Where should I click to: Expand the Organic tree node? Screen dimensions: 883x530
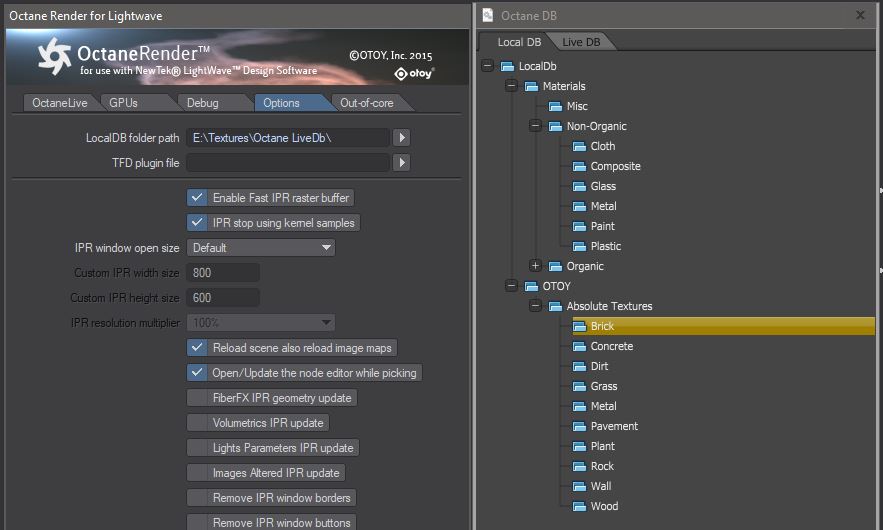(x=536, y=265)
